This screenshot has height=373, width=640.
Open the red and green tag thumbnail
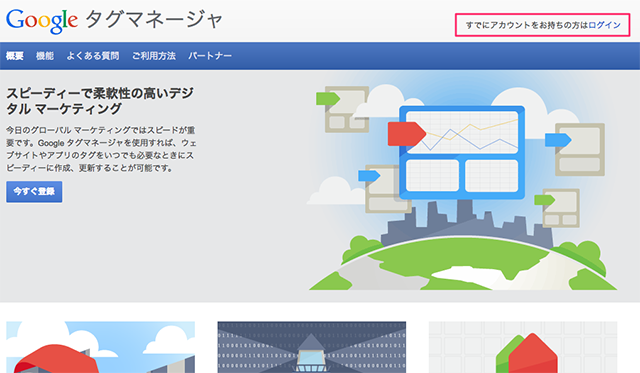523,347
